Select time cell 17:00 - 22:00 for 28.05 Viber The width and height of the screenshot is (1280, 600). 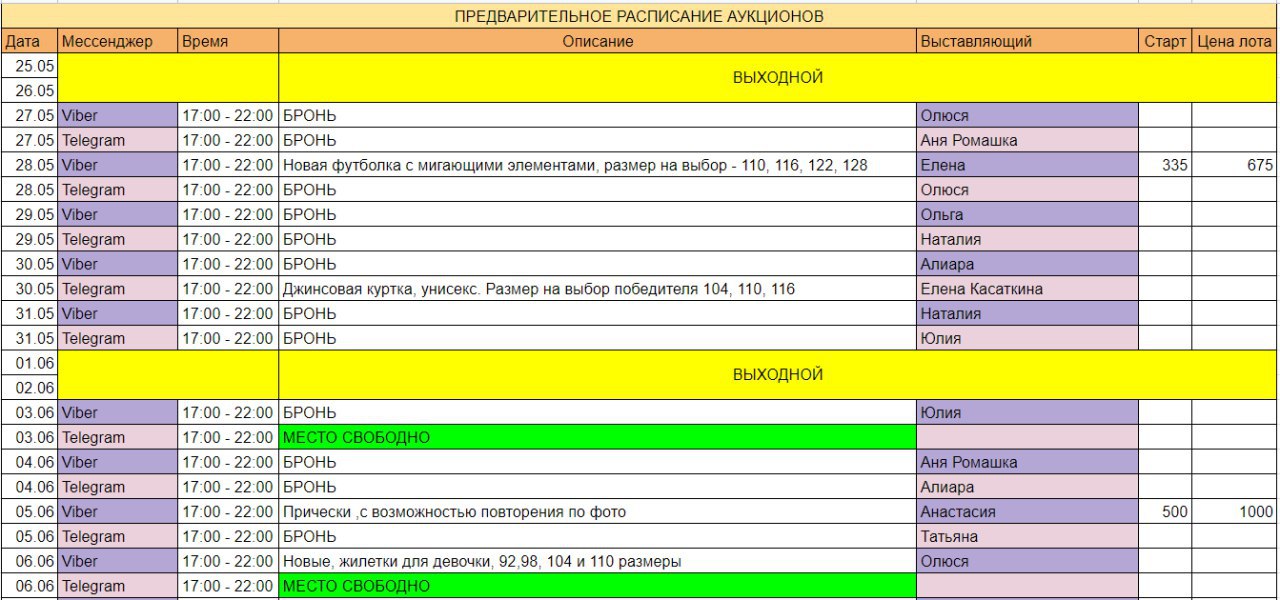pyautogui.click(x=228, y=165)
